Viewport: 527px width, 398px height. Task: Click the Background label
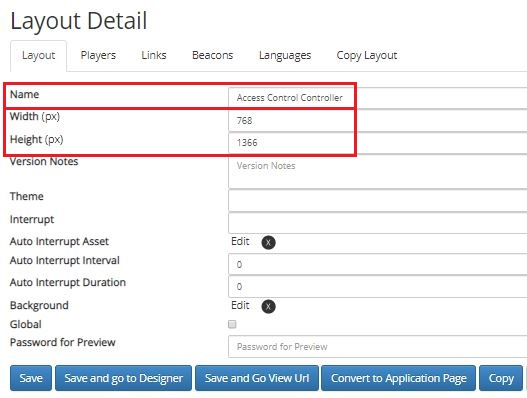click(x=39, y=305)
